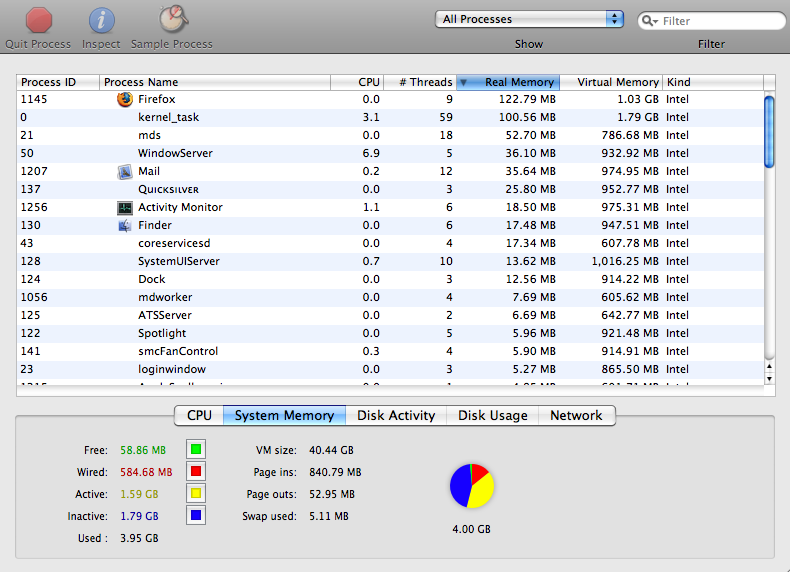Click the yellow Active memory color swatch
This screenshot has height=572, width=790.
(x=196, y=493)
